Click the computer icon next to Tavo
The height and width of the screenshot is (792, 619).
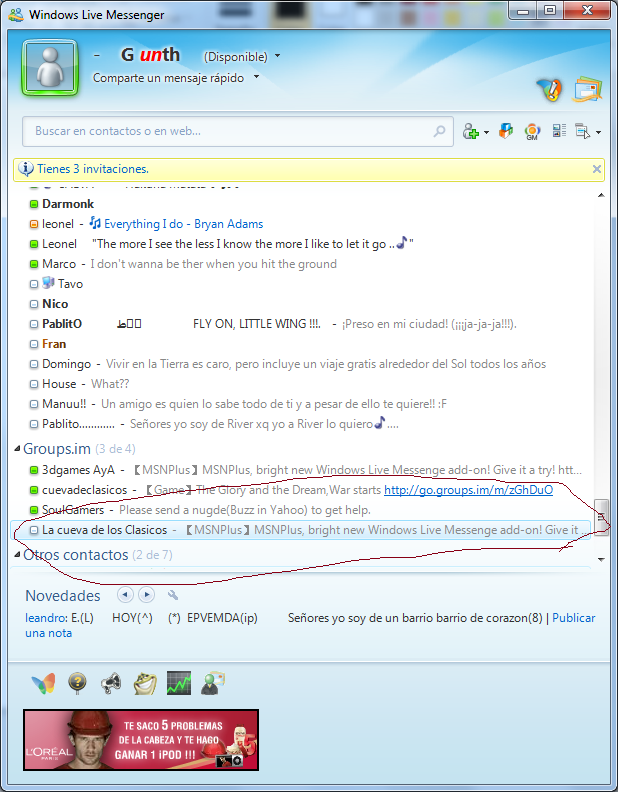pyautogui.click(x=49, y=283)
